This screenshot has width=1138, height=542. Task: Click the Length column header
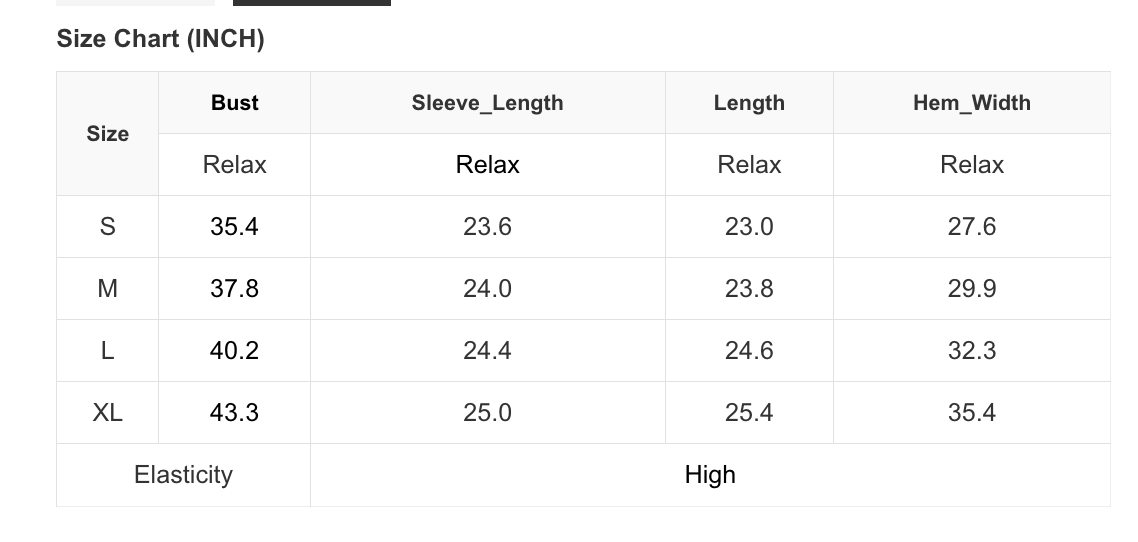point(749,103)
